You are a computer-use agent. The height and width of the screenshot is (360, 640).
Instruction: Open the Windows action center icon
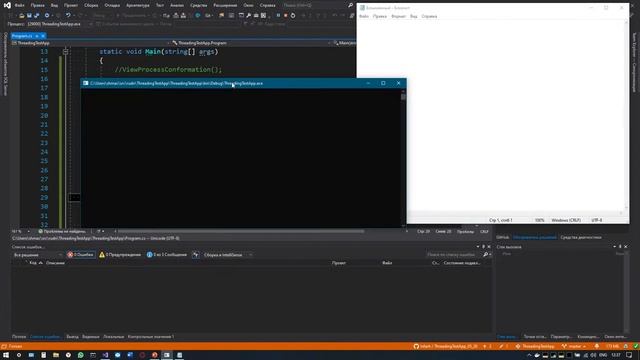tap(629, 355)
